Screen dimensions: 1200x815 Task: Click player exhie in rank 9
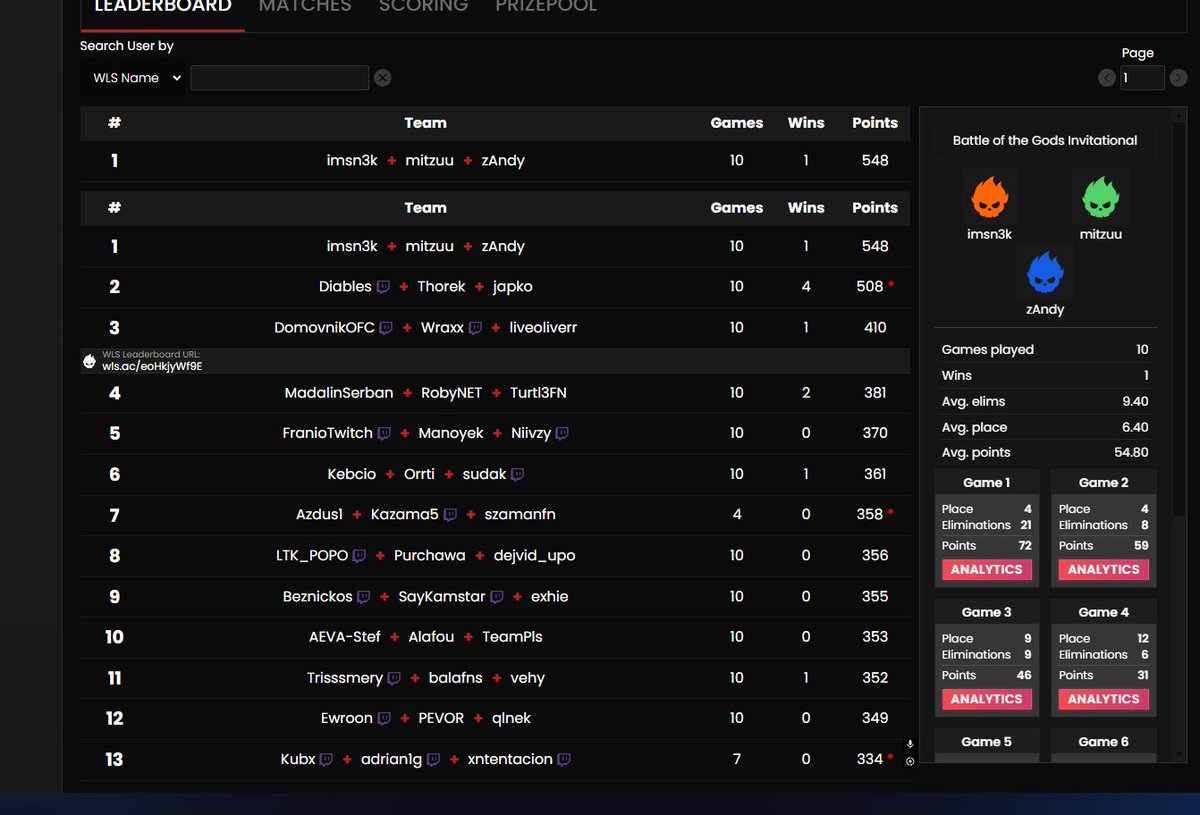click(549, 597)
